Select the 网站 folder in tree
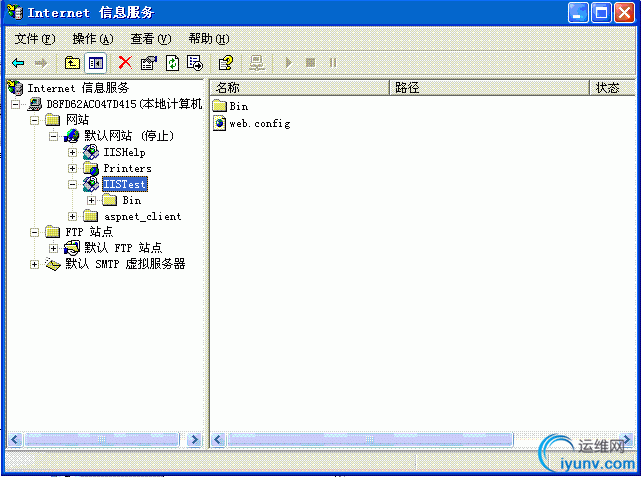 (x=77, y=120)
